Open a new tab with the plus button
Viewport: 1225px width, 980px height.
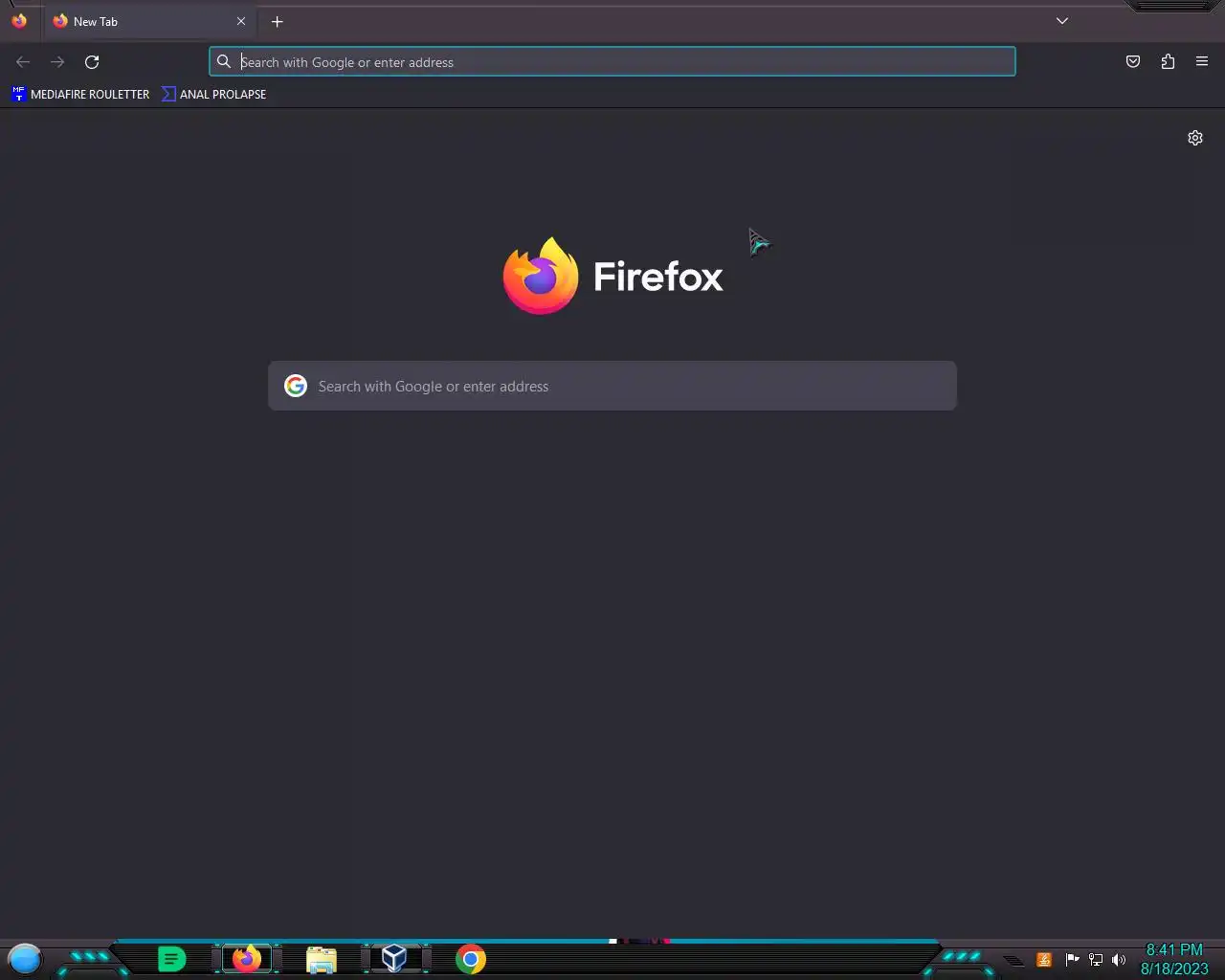click(x=277, y=21)
